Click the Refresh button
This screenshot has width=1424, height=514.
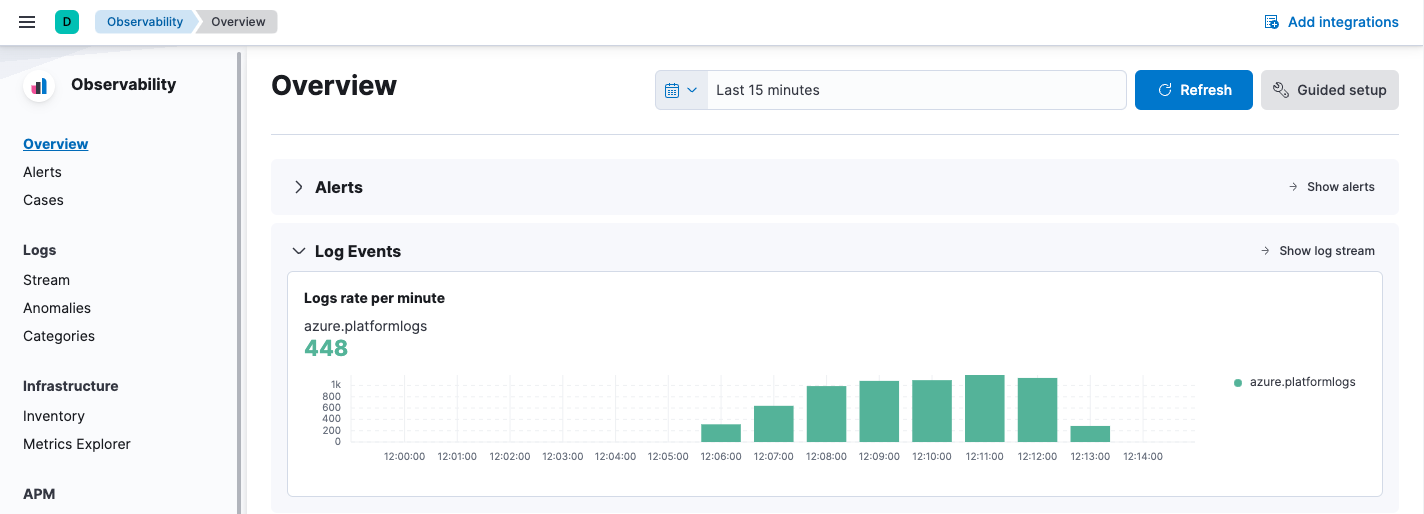1193,90
